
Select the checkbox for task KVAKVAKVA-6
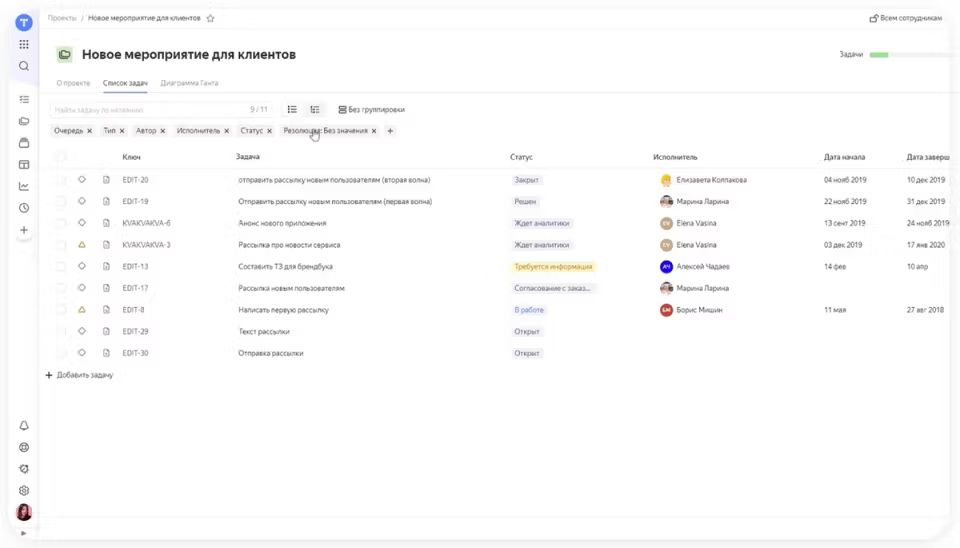(61, 223)
